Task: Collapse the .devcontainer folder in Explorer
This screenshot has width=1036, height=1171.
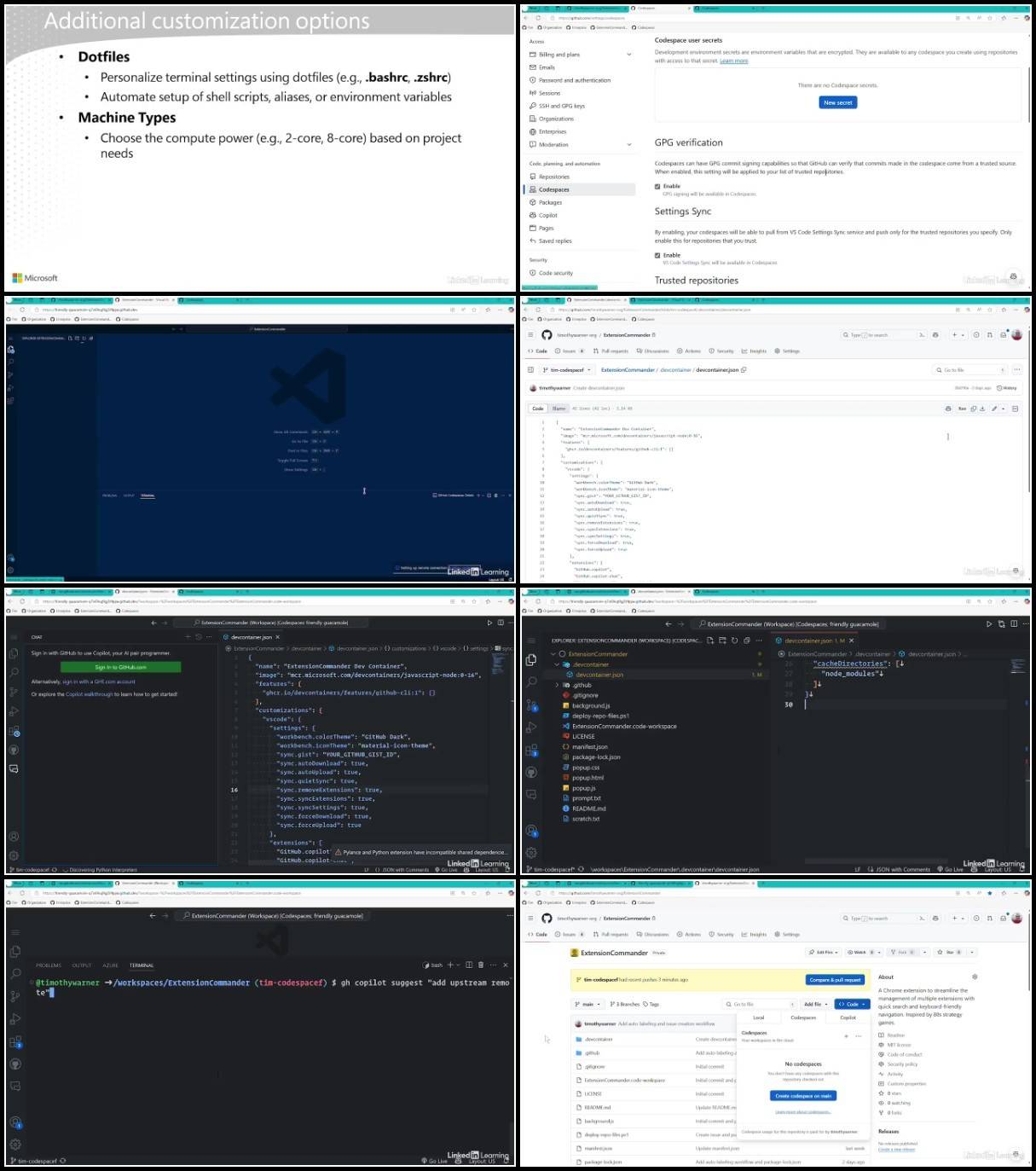Action: point(558,664)
